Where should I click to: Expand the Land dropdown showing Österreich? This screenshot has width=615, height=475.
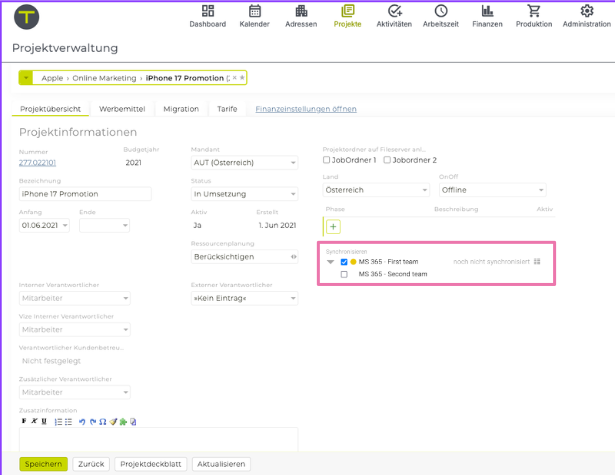pyautogui.click(x=375, y=190)
